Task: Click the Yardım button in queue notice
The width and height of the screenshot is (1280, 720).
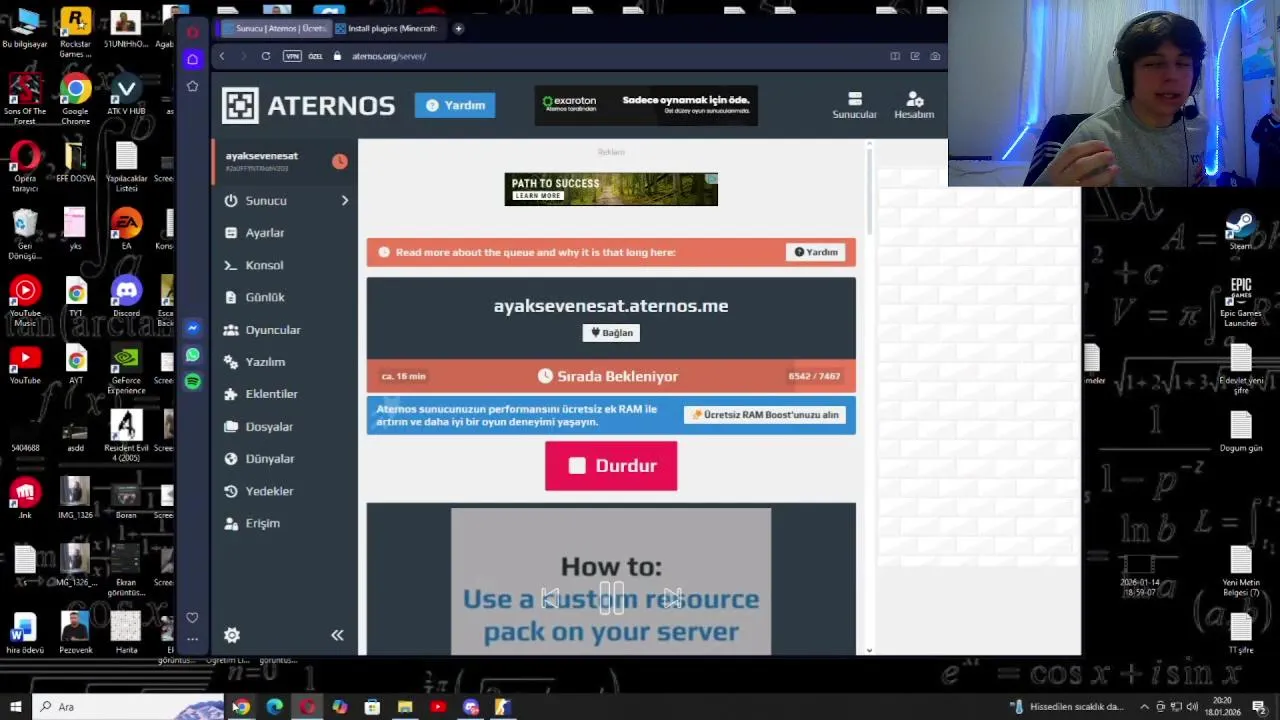Action: tap(816, 252)
